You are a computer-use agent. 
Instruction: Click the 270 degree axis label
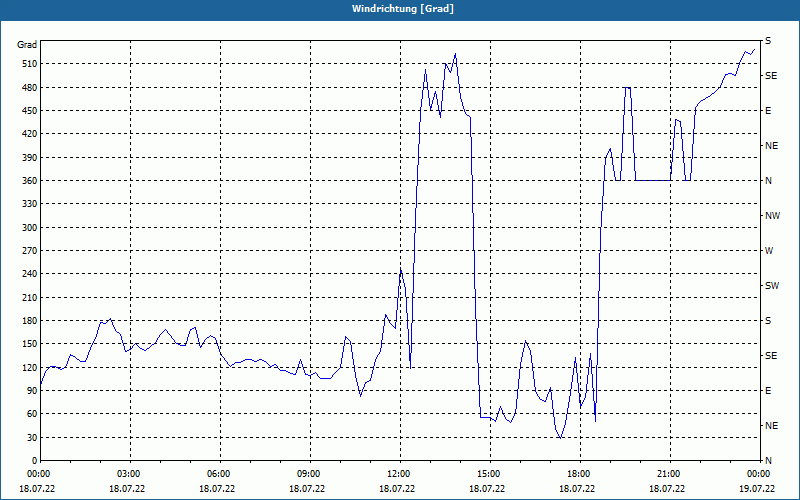(30, 251)
